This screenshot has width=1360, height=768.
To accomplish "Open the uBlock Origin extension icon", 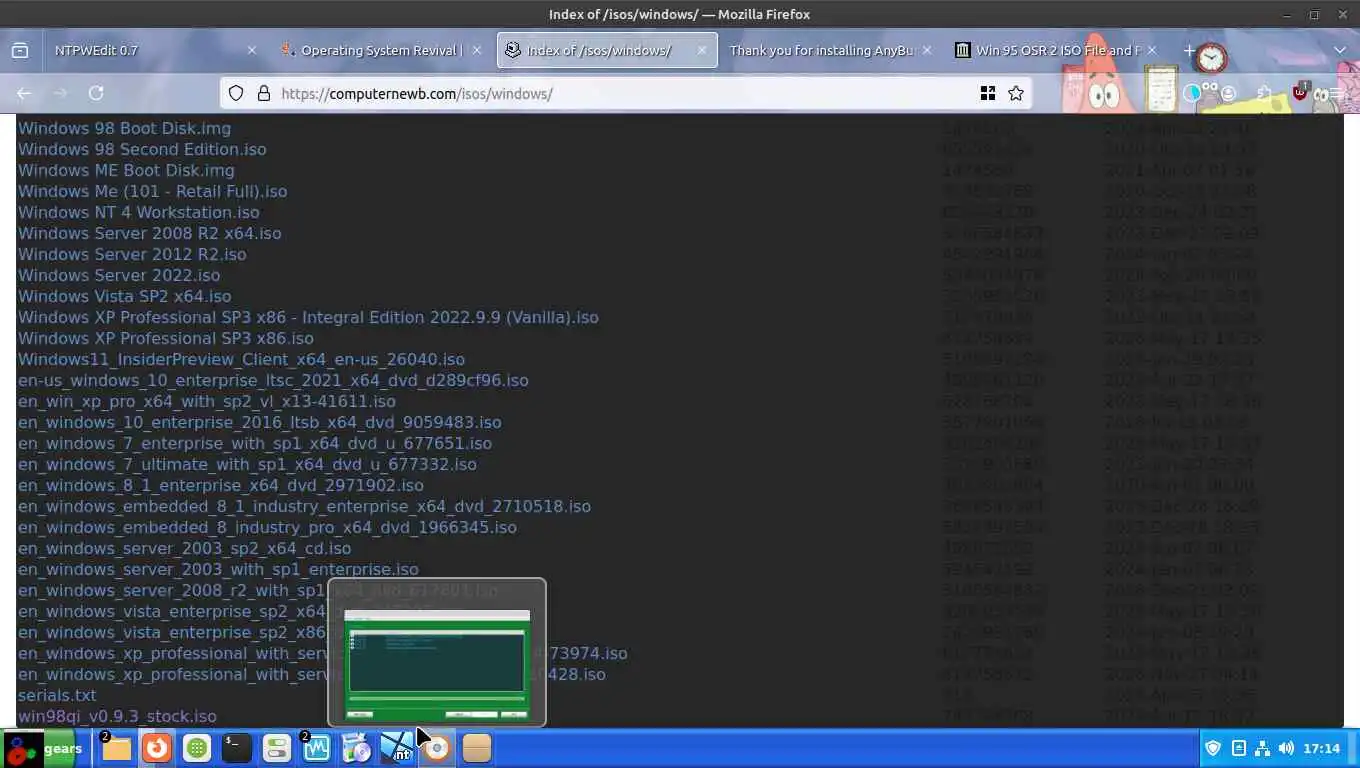I will point(1300,92).
